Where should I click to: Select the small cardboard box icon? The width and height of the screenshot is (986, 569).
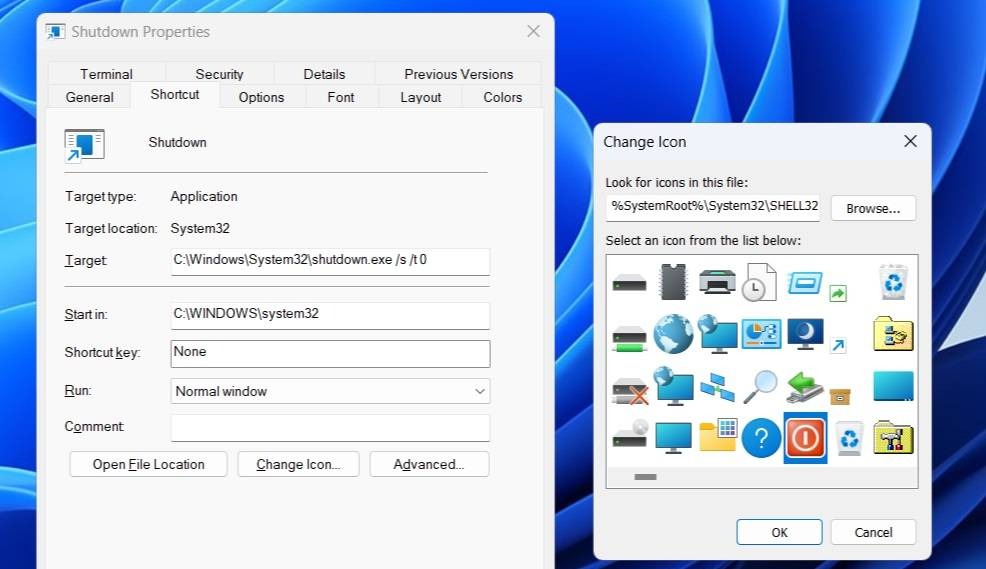(x=839, y=397)
